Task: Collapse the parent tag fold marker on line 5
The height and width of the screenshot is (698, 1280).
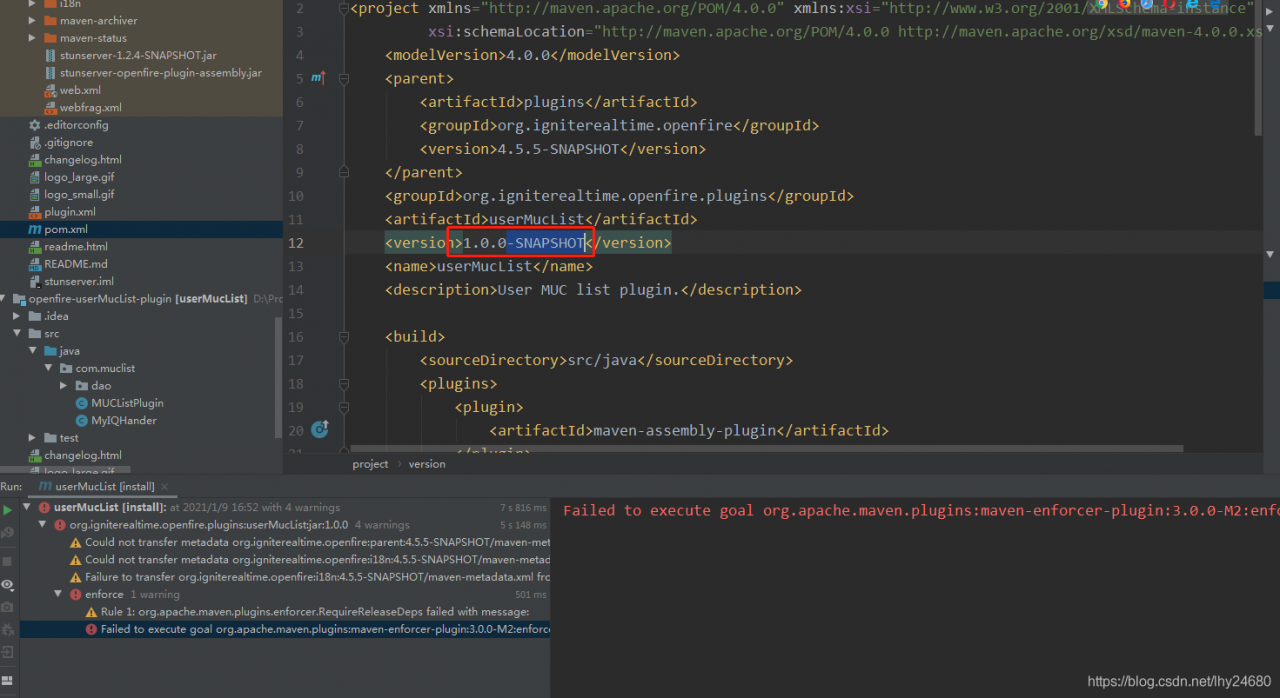Action: click(x=343, y=78)
